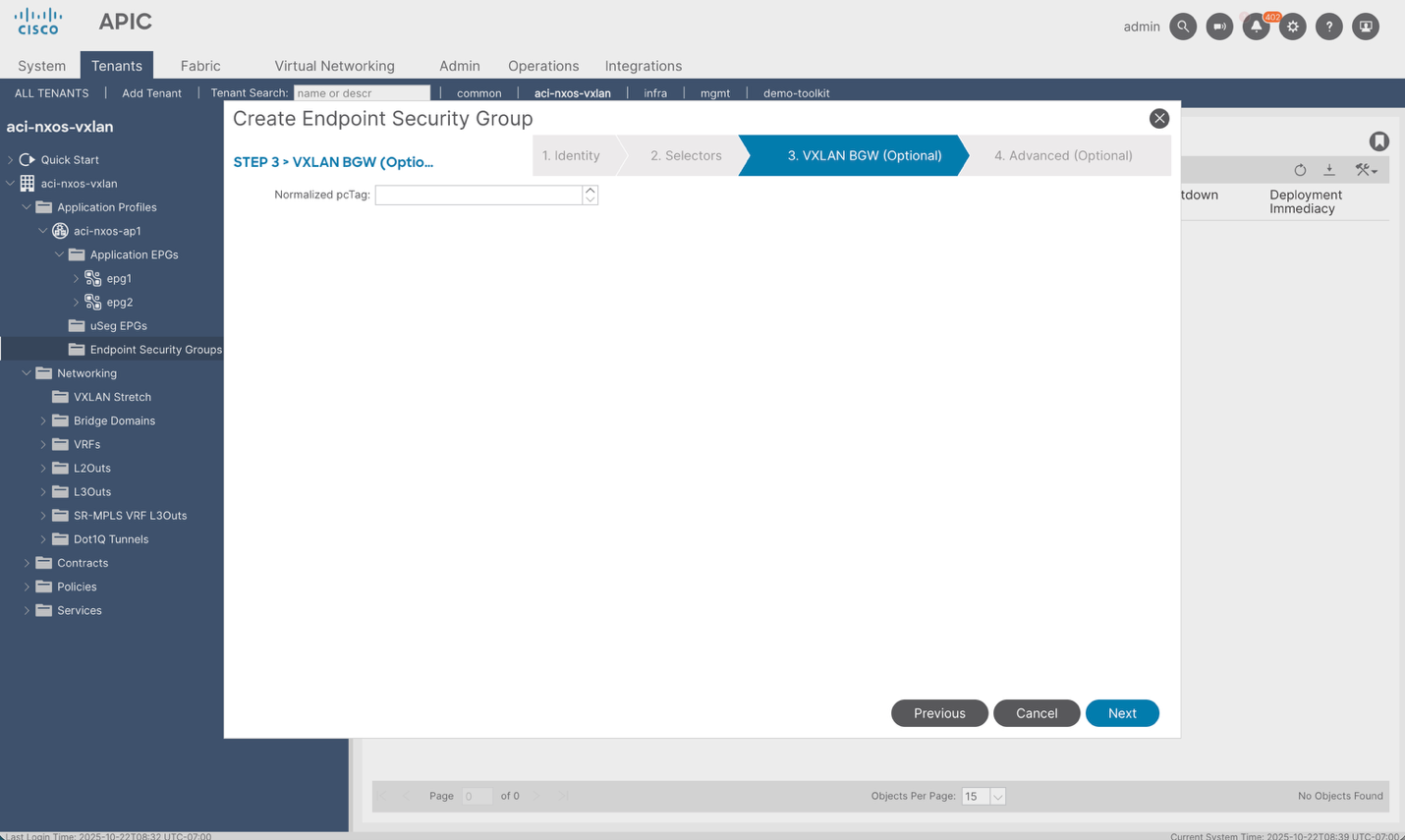This screenshot has height=840, width=1405.
Task: Collapse the Application EPGs node
Action: point(59,254)
